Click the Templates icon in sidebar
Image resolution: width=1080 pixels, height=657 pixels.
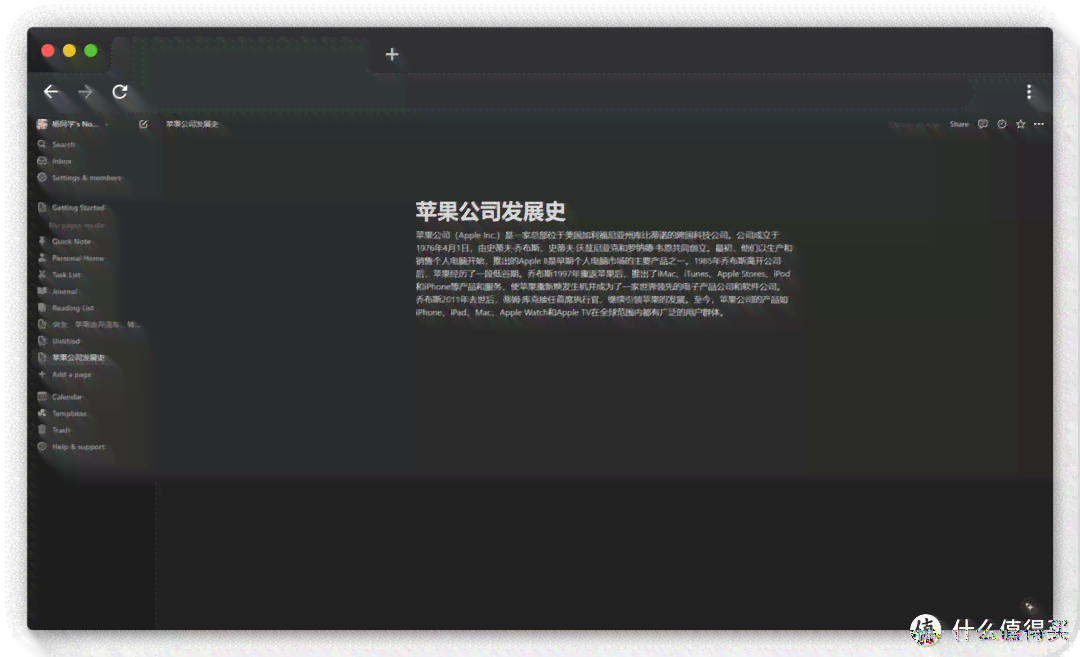pyautogui.click(x=42, y=413)
